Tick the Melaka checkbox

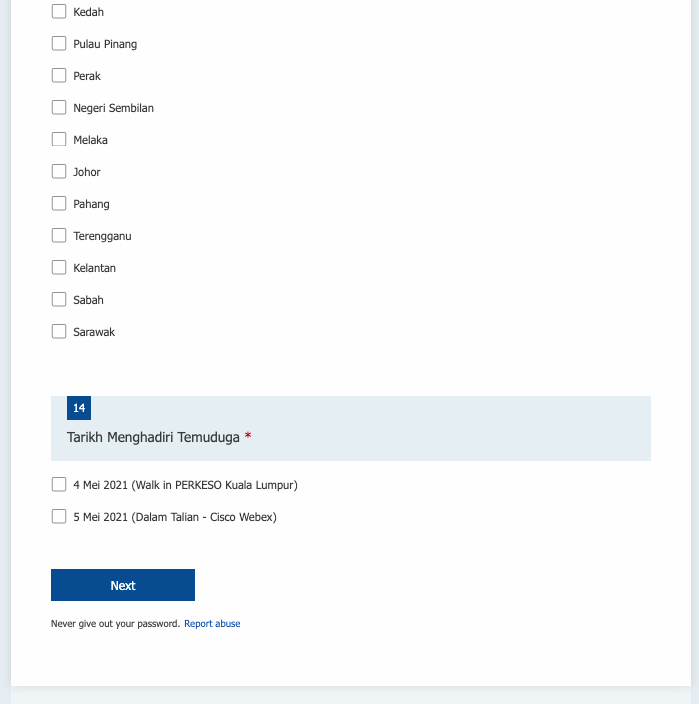coord(59,140)
